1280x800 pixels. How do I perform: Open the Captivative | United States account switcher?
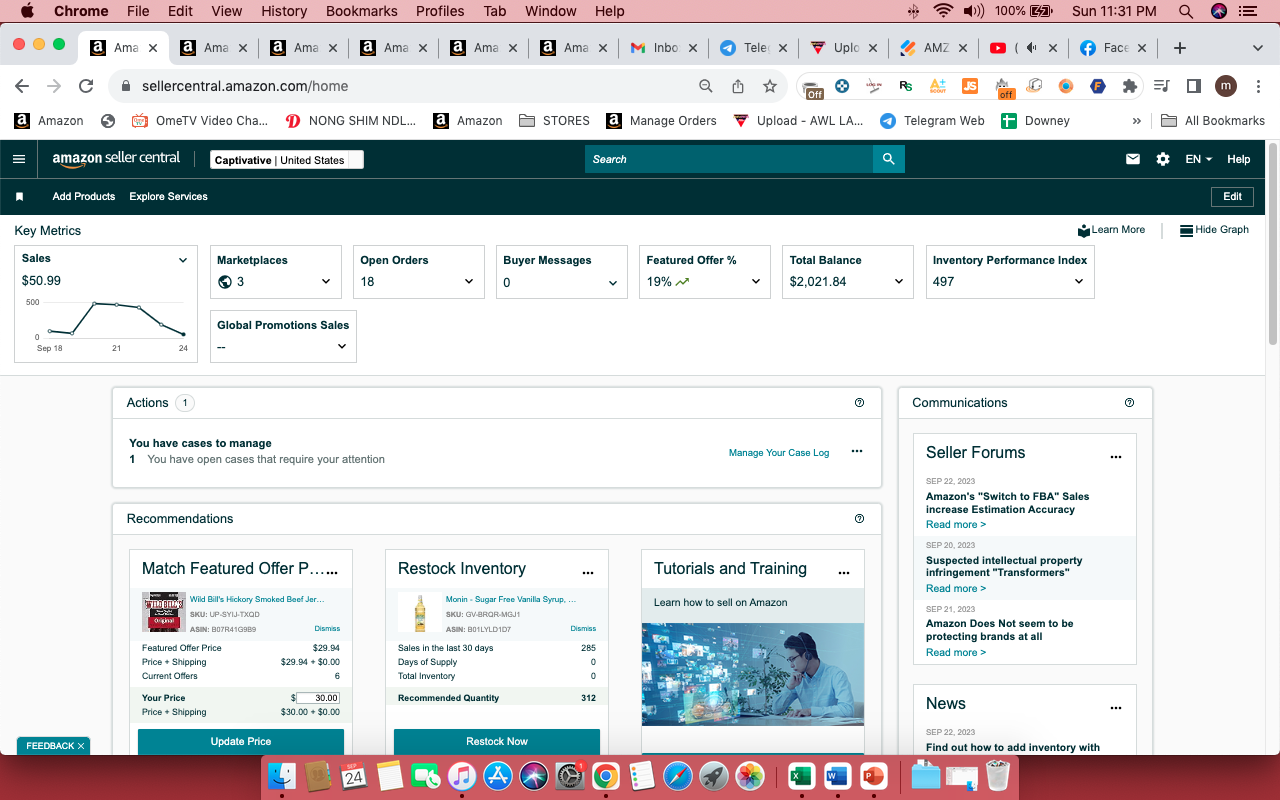click(x=287, y=160)
